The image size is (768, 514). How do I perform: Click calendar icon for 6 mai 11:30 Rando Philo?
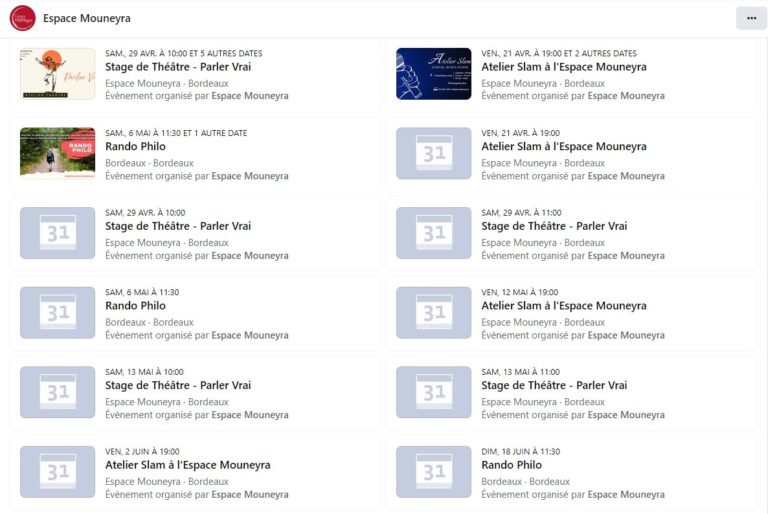click(x=57, y=313)
